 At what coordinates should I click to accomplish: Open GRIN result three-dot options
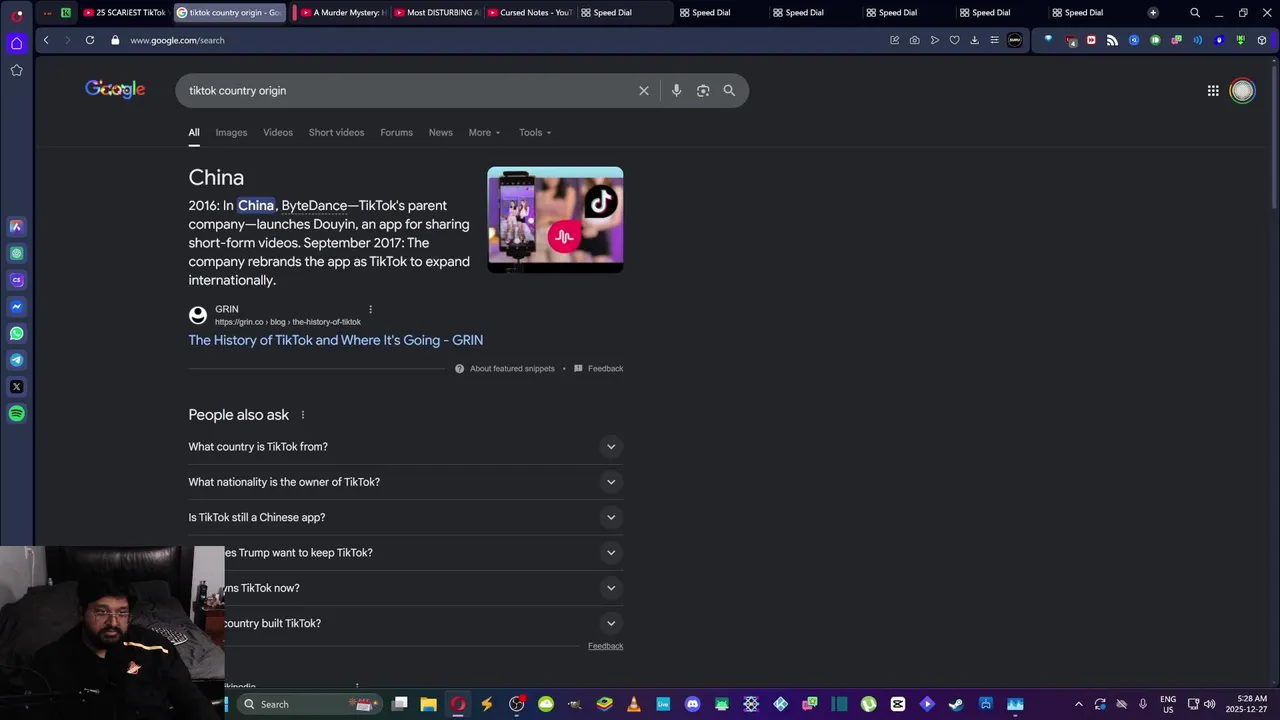coord(370,310)
